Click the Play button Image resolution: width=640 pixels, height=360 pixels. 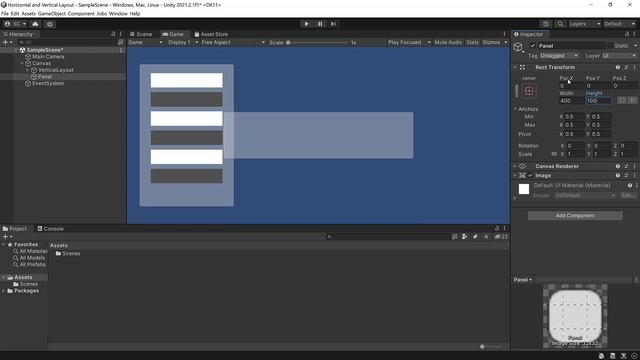307,24
